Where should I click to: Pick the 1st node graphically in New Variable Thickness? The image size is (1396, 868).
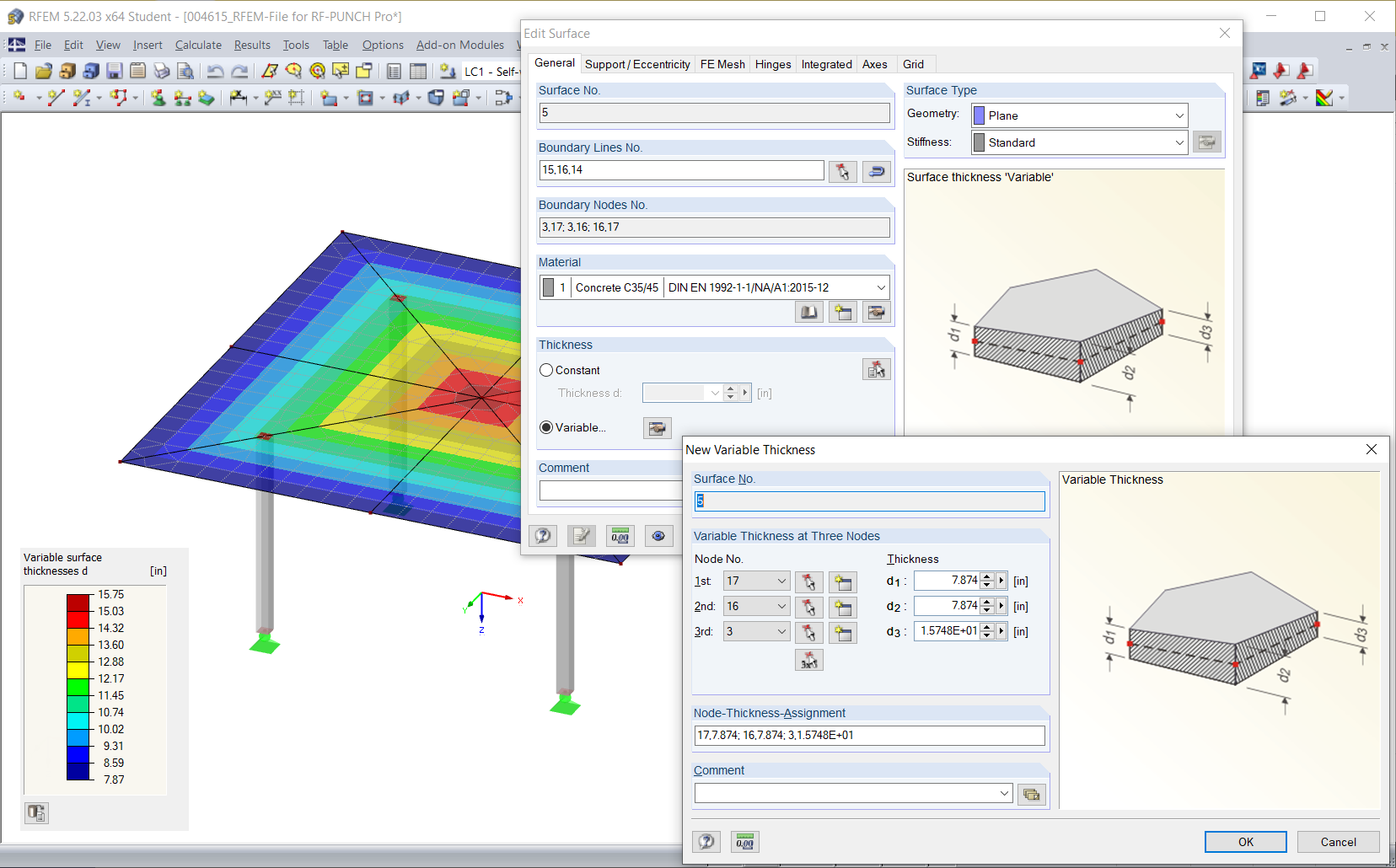pyautogui.click(x=808, y=581)
